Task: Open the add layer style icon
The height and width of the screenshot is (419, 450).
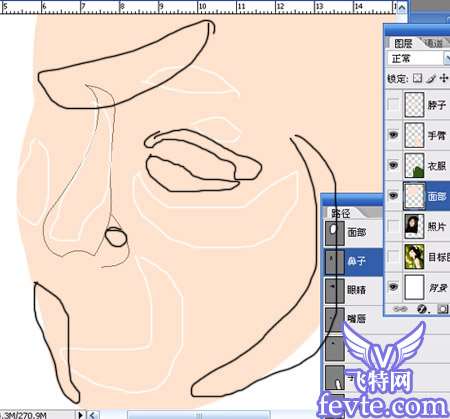Action: 422,309
